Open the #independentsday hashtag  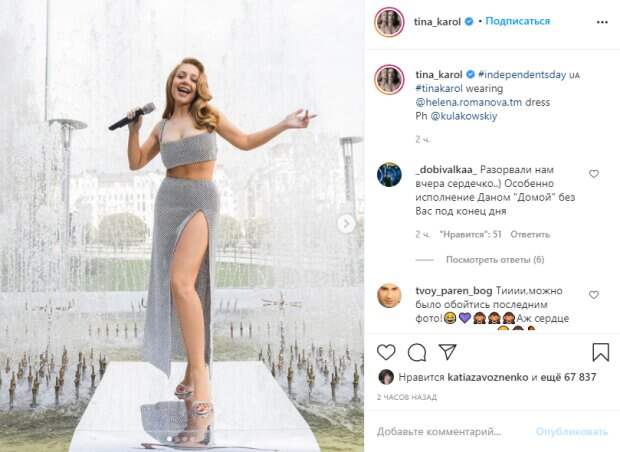(x=522, y=74)
